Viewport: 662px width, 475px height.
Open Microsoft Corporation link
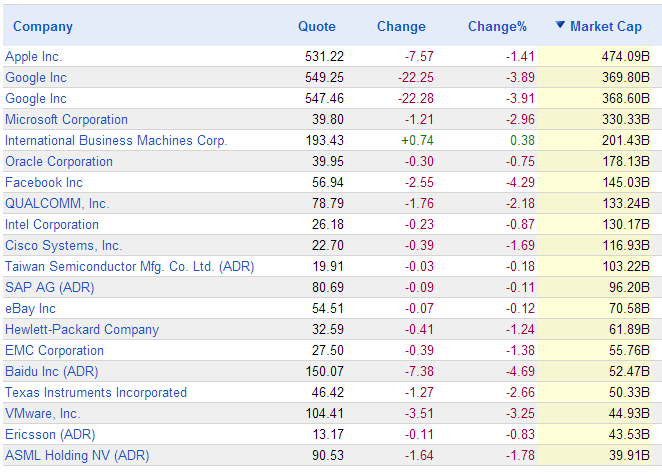[x=66, y=119]
